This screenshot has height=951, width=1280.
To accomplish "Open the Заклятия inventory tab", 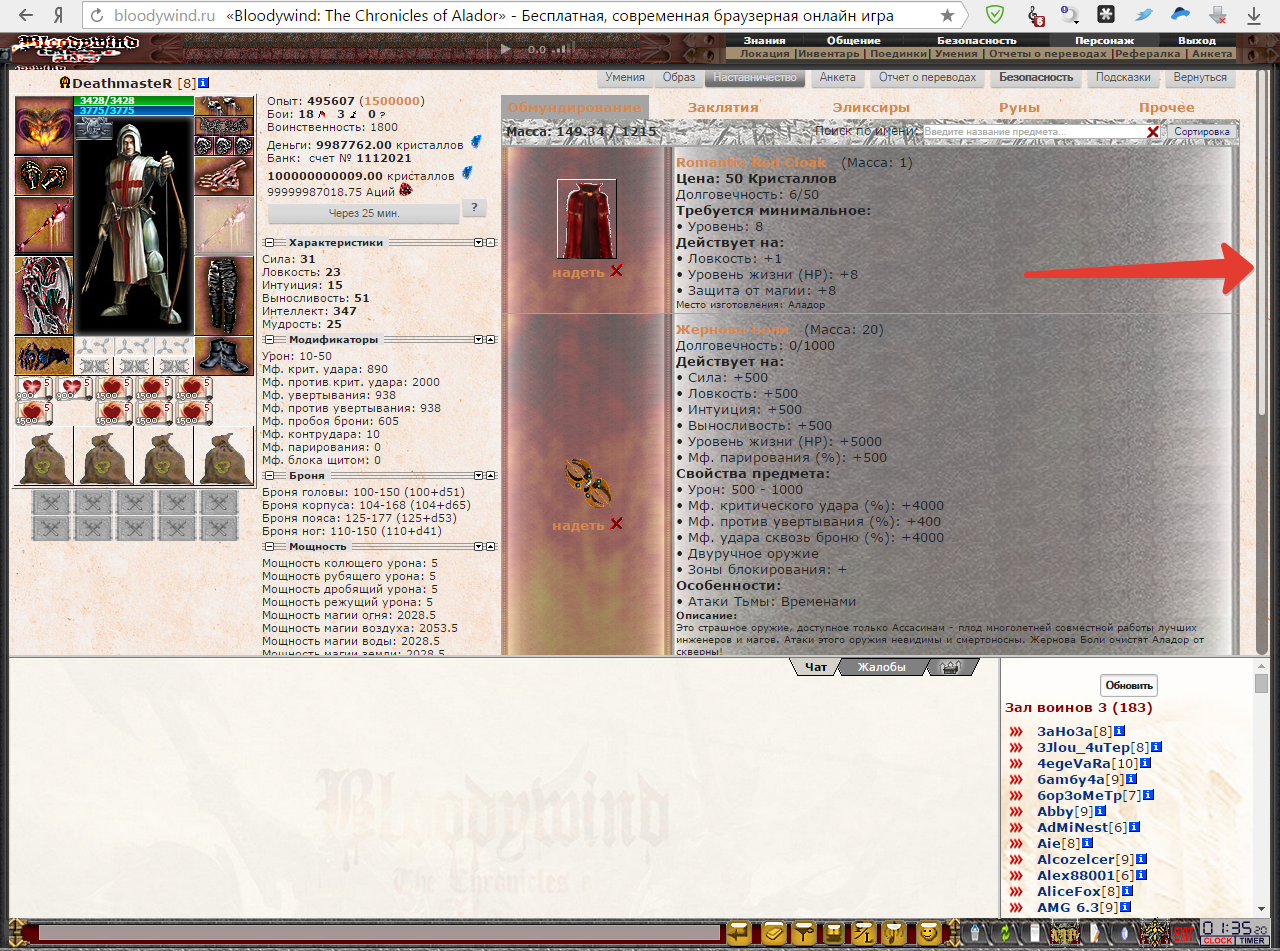I will point(723,107).
